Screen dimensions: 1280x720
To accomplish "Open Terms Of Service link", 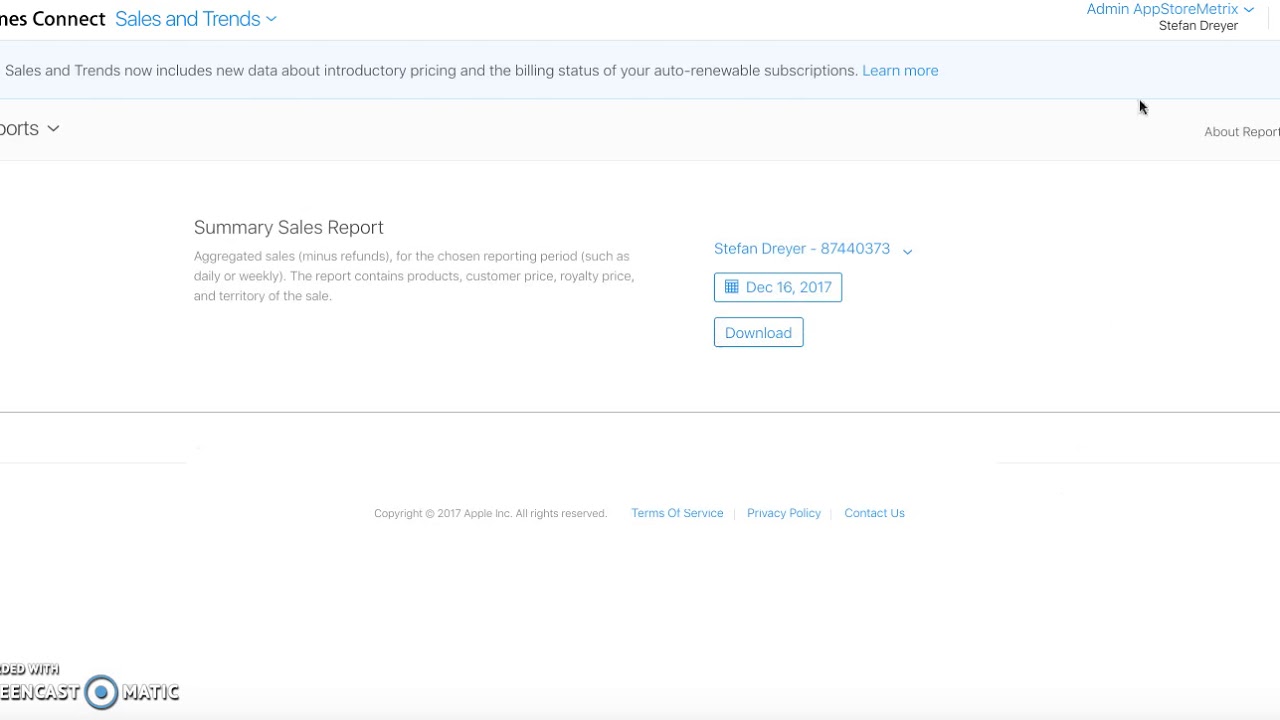I will [x=677, y=513].
